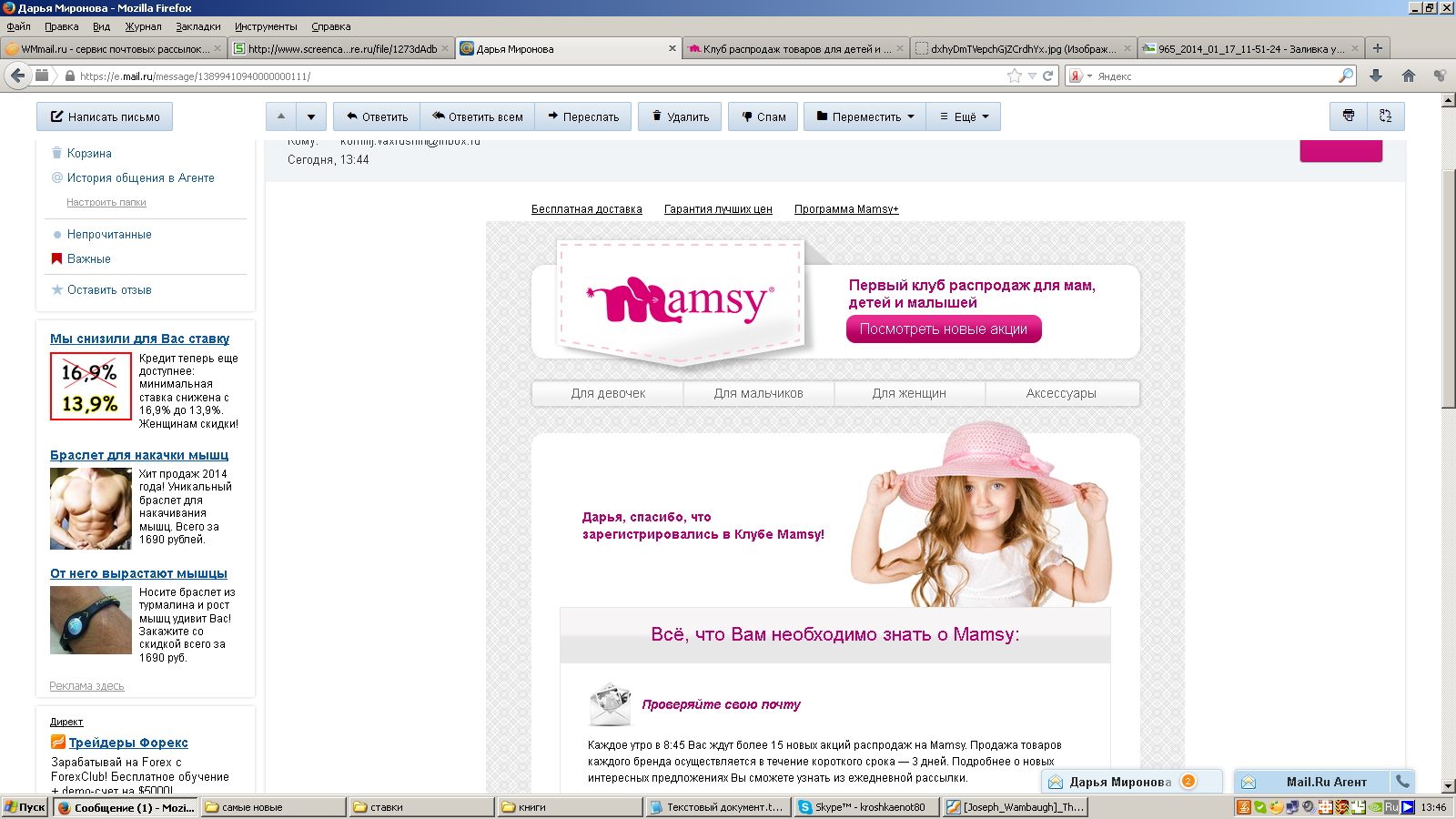
Task: Close the Дарья Миронова tab
Action: (672, 49)
